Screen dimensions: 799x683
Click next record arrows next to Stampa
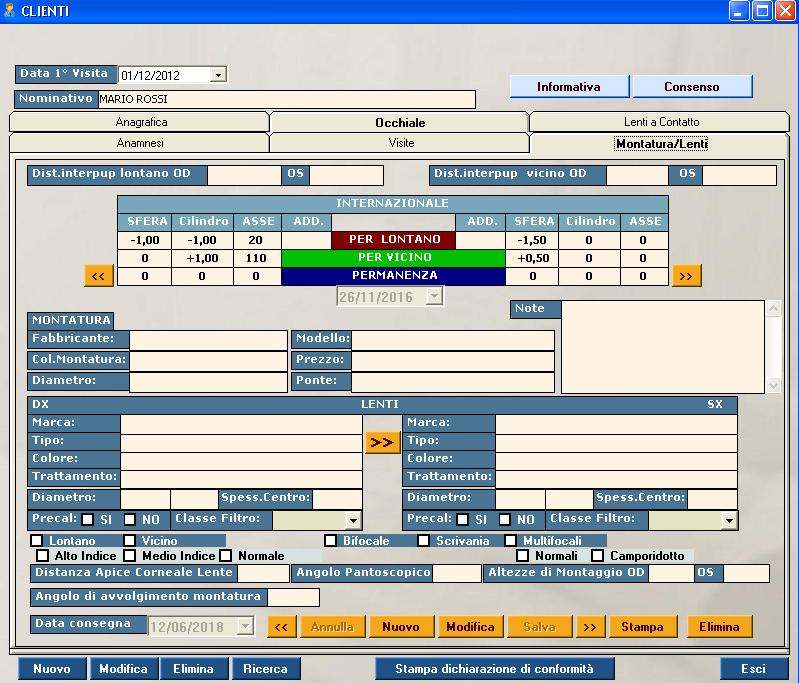click(x=590, y=627)
